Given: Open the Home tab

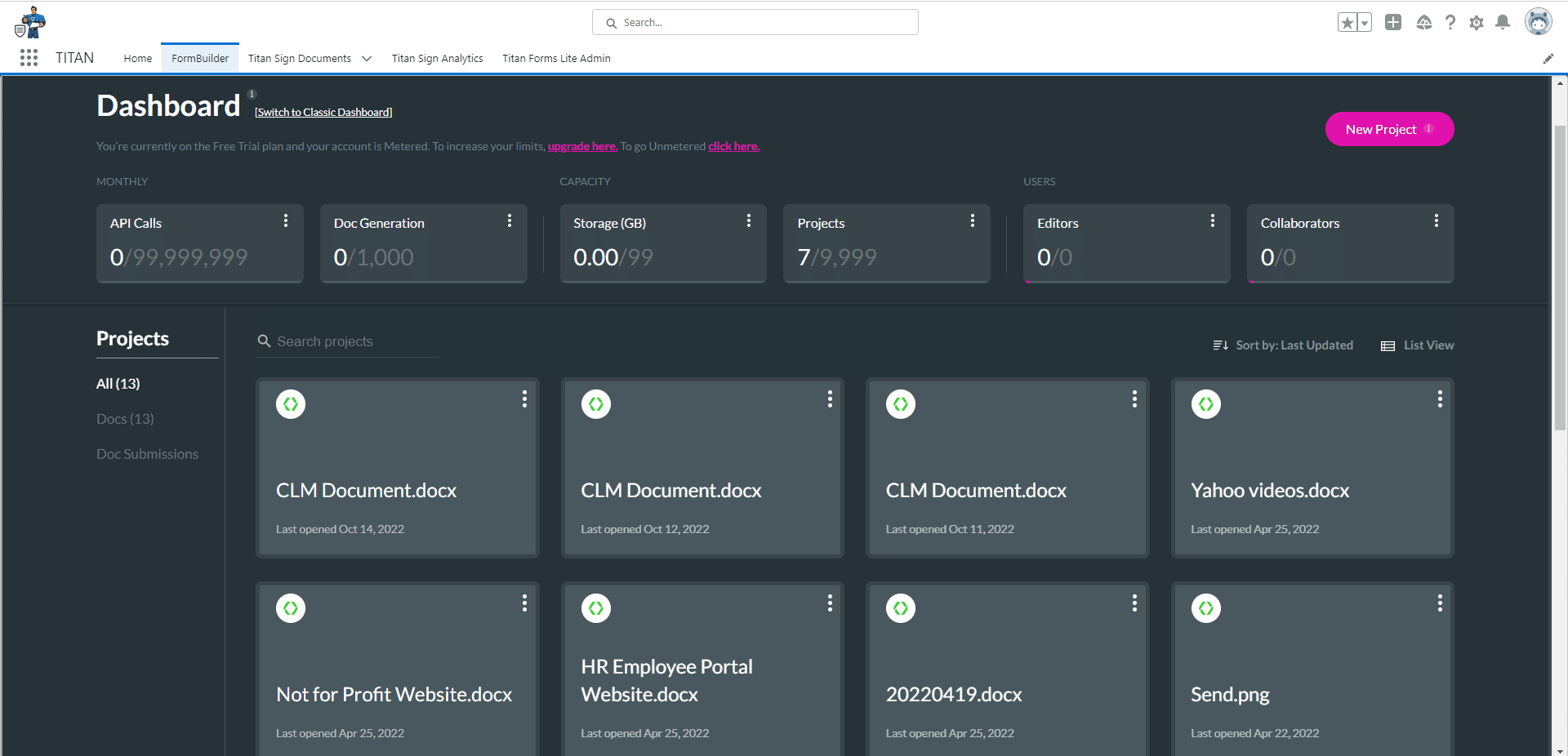Looking at the screenshot, I should (x=137, y=58).
